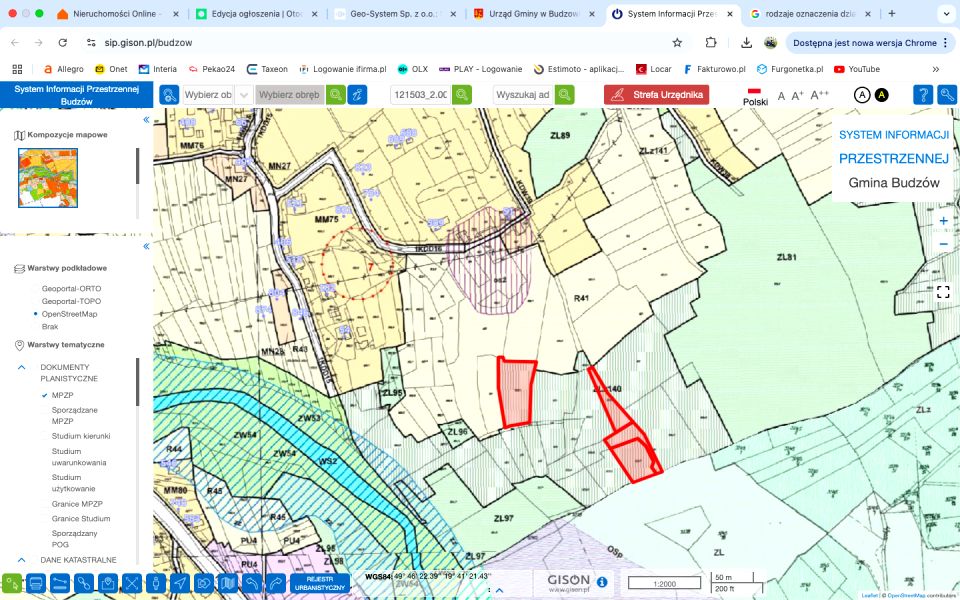Open the help question mark icon

(x=923, y=95)
